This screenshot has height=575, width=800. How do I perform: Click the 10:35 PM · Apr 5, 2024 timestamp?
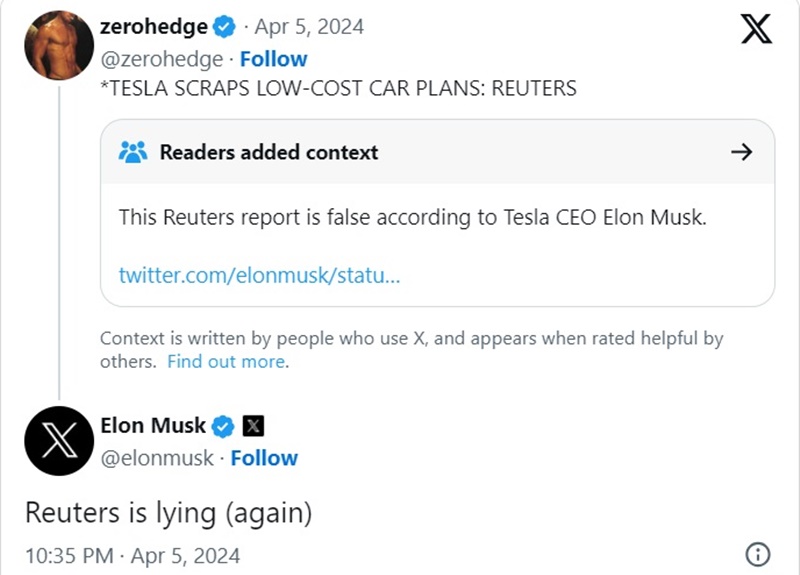(x=131, y=555)
